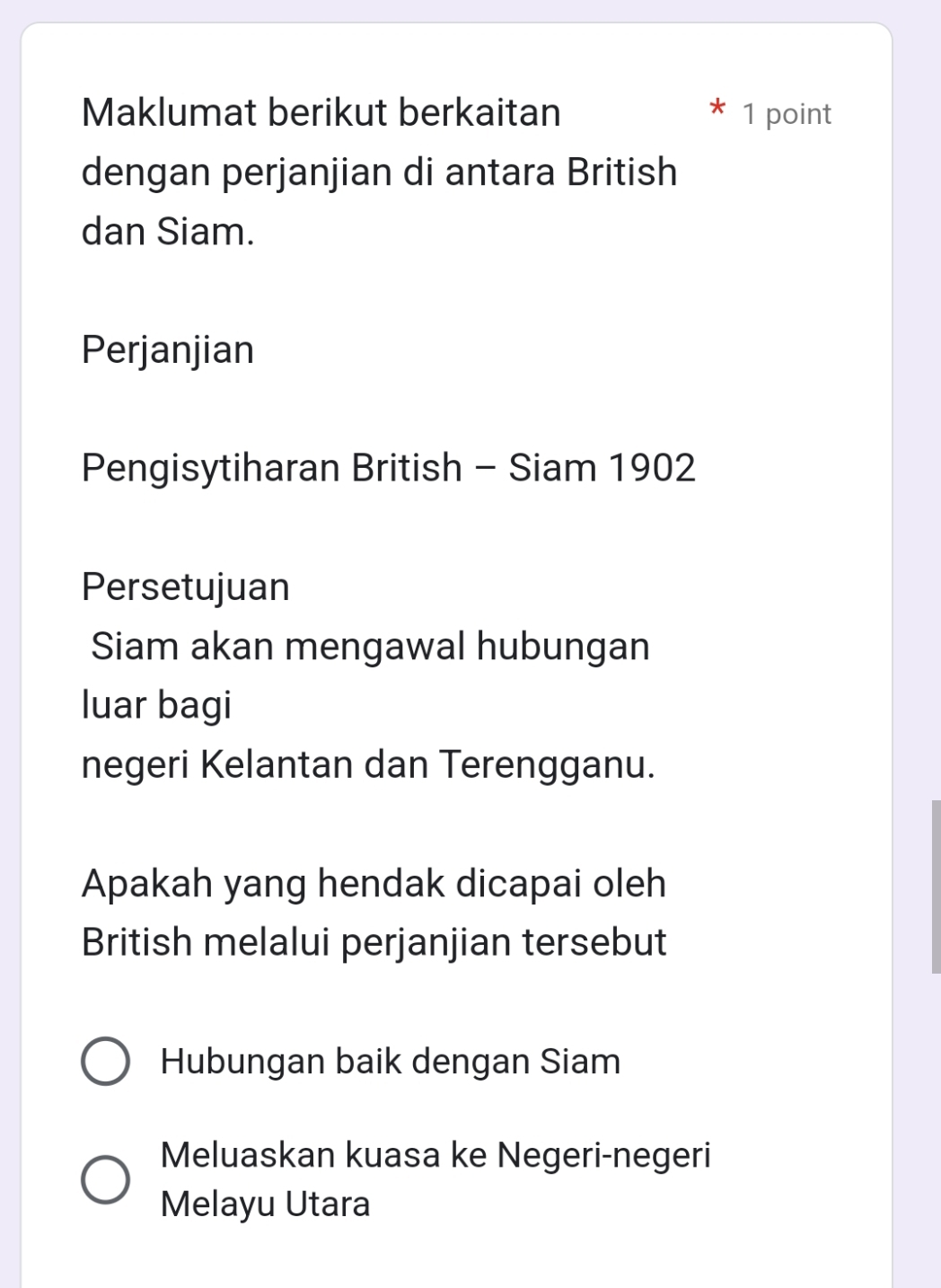Click the 'Meluaskan kuasa ke Negeri-negeri Melayu Utara' label
Screen dimensions: 941x1288
coord(435,1155)
